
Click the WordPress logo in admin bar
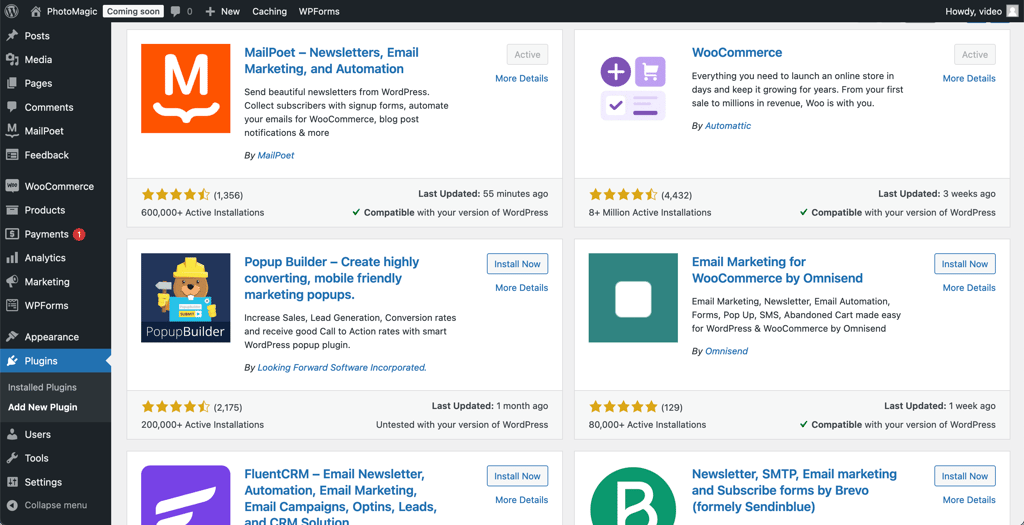tap(12, 11)
